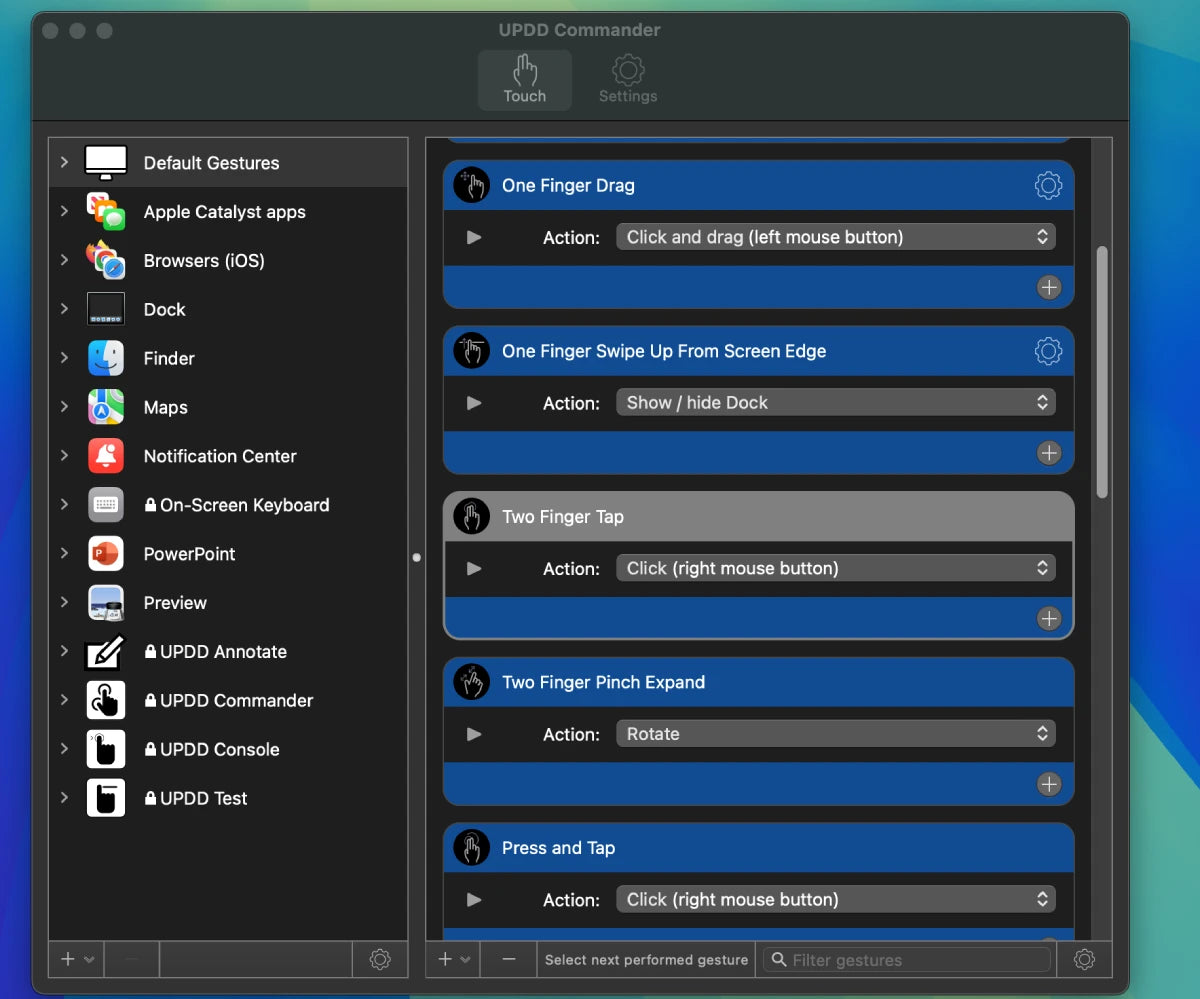Click the Two Finger Pinch Expand gesture icon

click(x=472, y=682)
